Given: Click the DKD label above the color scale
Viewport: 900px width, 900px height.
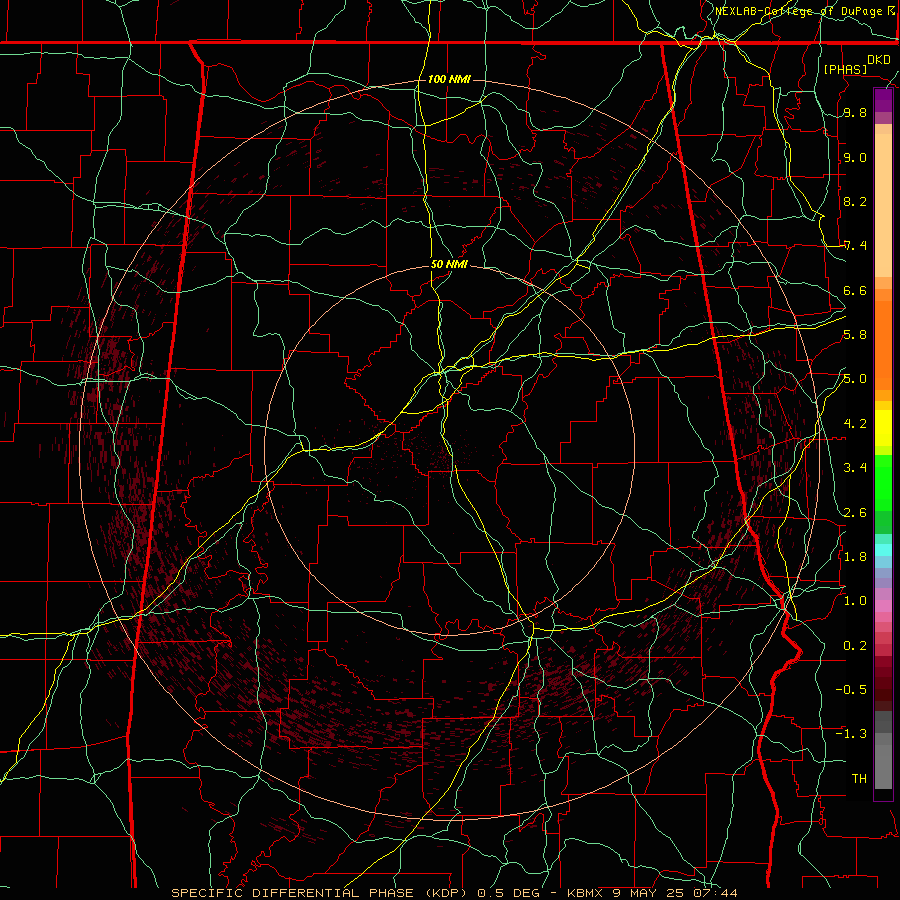Looking at the screenshot, I should (879, 60).
